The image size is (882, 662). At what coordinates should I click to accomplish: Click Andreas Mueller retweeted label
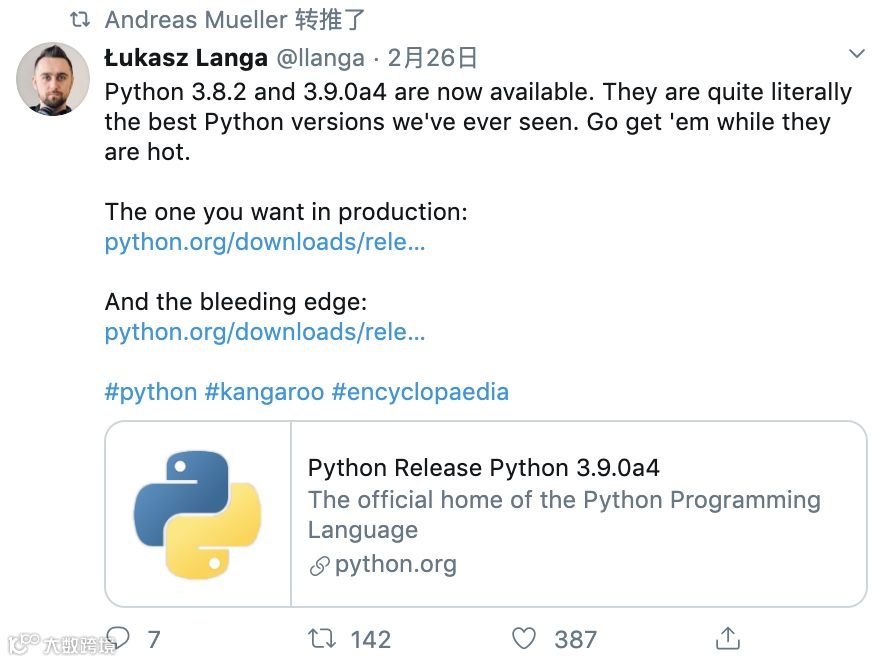point(235,19)
